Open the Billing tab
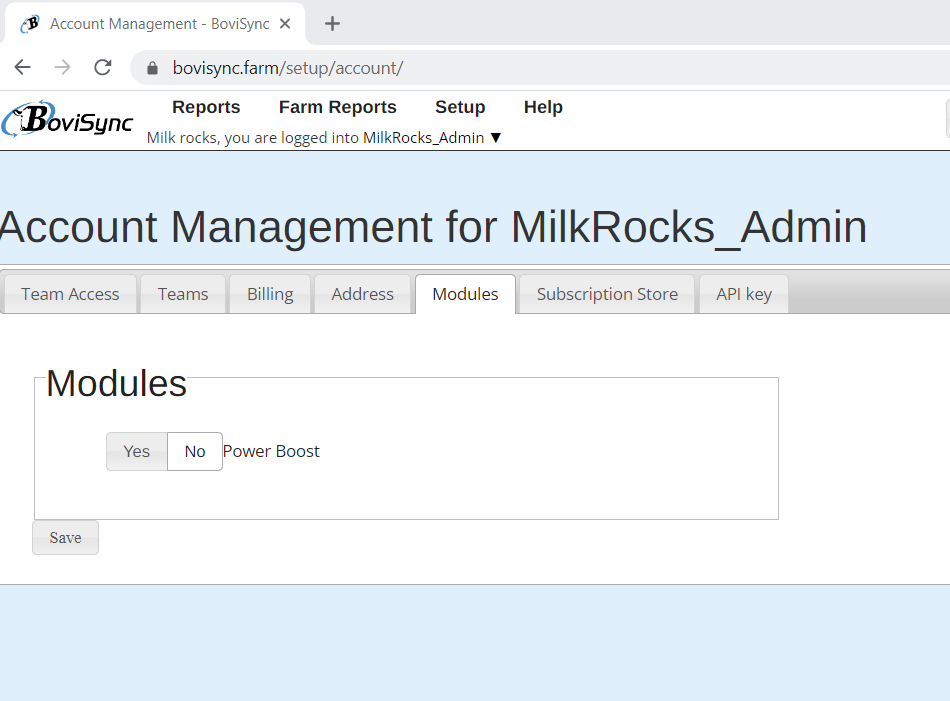This screenshot has height=701, width=950. coord(270,294)
